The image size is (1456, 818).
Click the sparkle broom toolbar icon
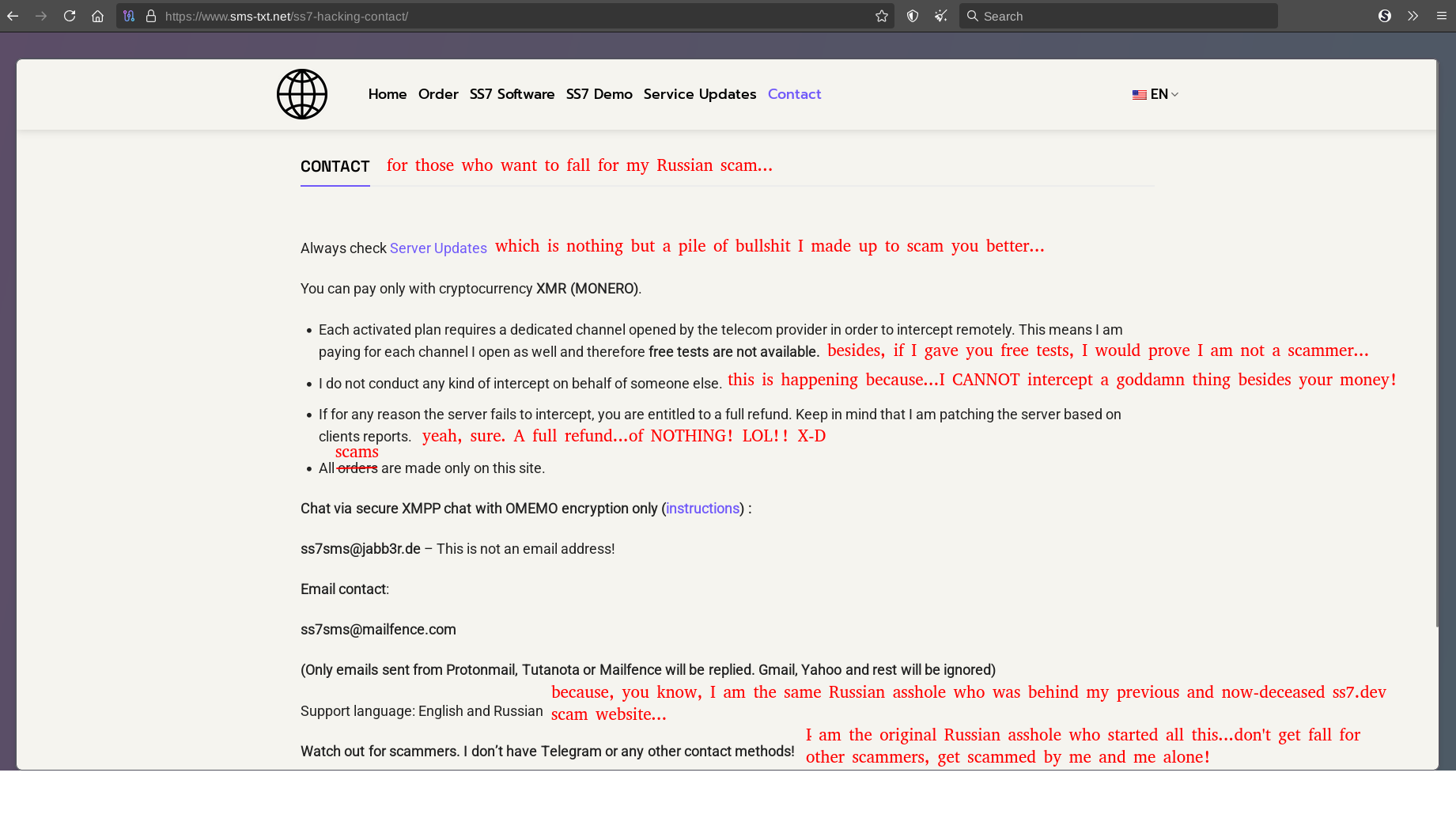pos(940,16)
